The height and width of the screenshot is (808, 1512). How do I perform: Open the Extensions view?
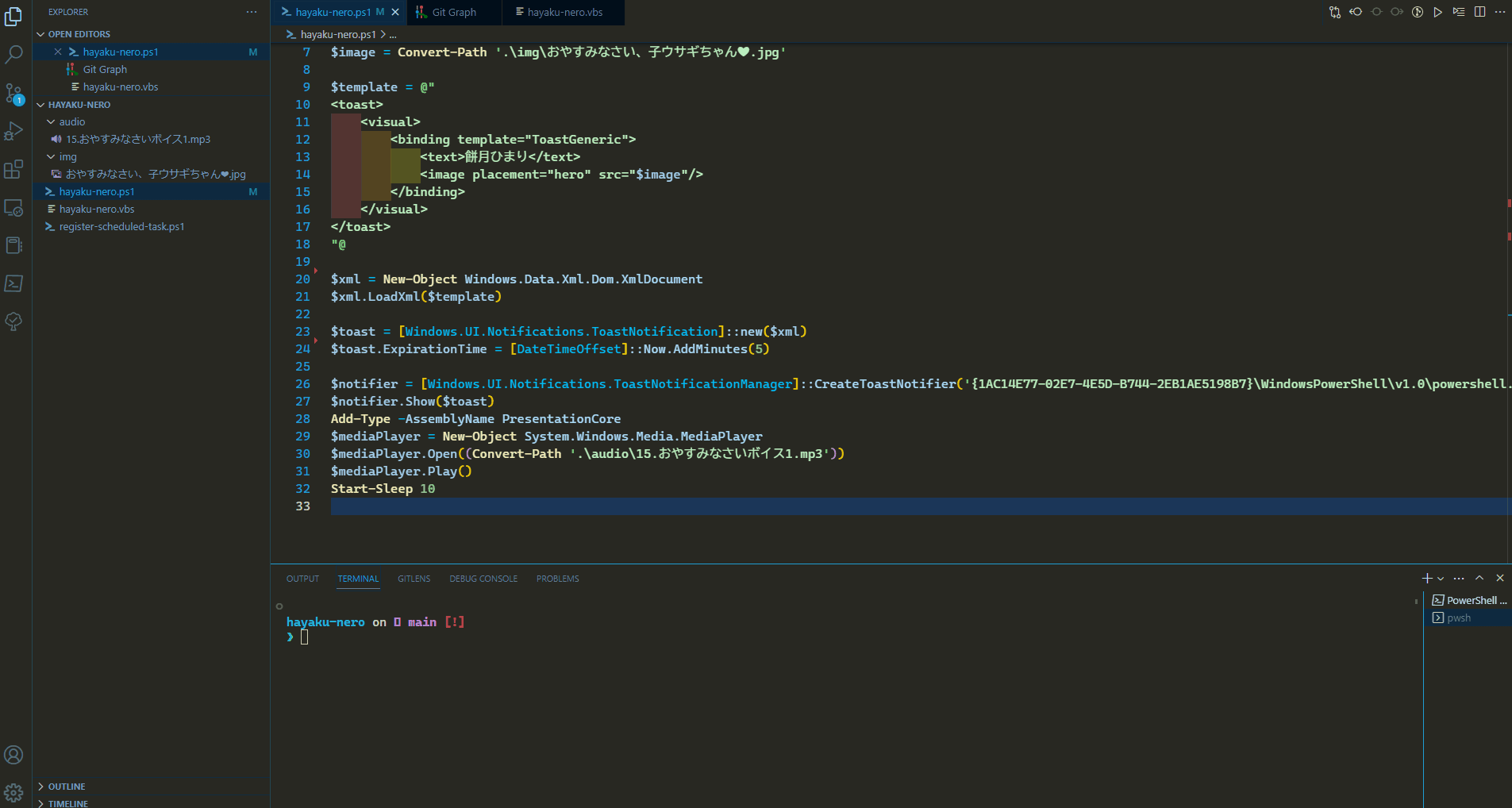pyautogui.click(x=14, y=169)
